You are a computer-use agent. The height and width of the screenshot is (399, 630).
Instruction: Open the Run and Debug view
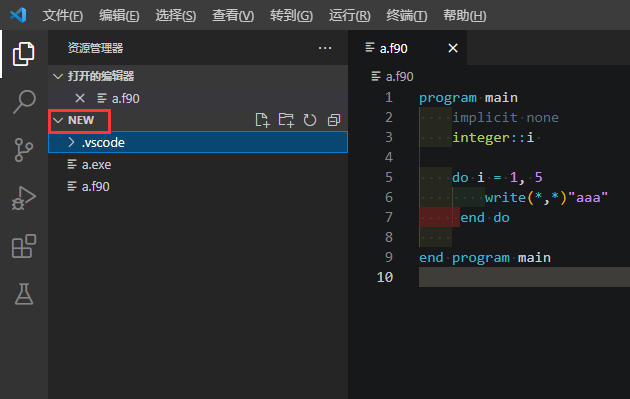[x=24, y=198]
